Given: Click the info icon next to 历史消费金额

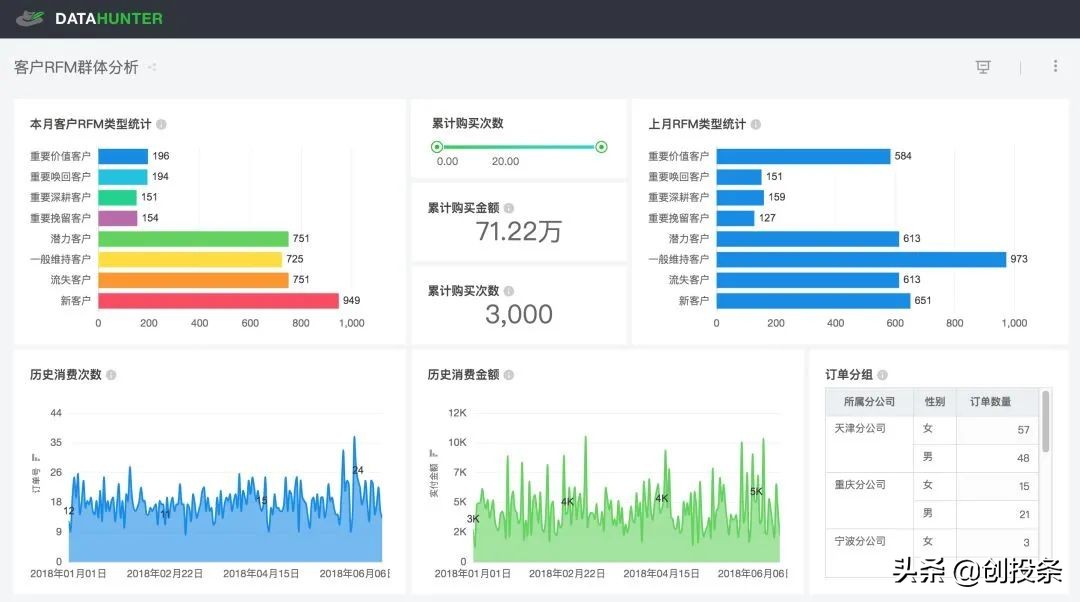Looking at the screenshot, I should pos(507,374).
